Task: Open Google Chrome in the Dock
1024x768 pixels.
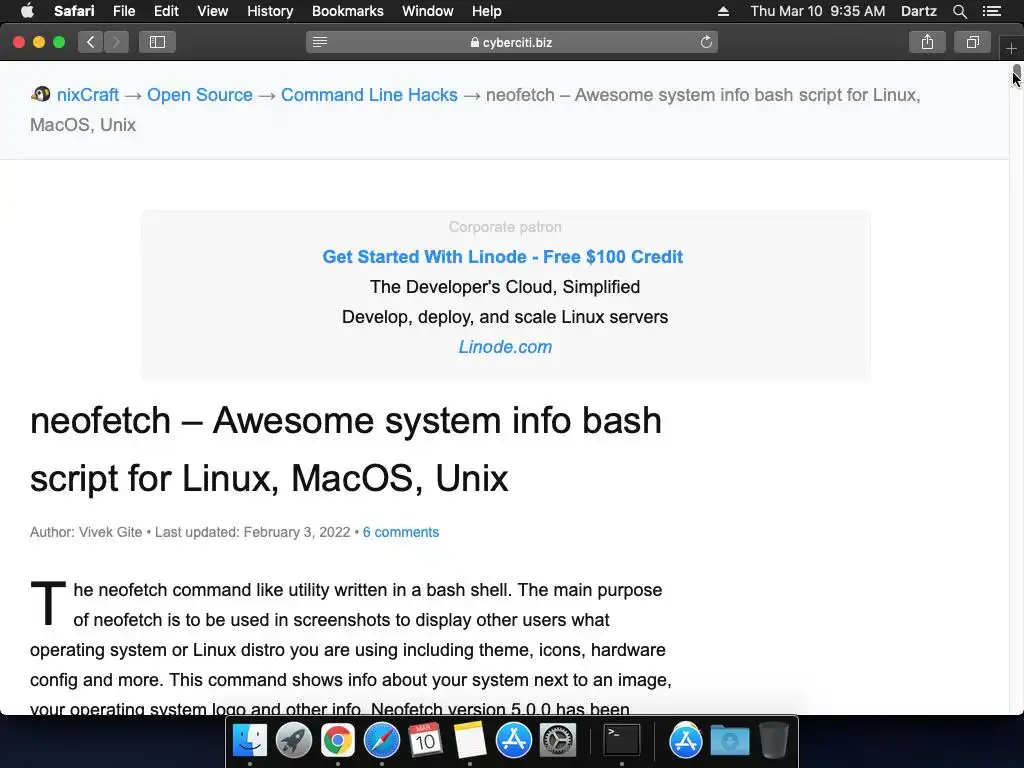Action: pos(338,741)
